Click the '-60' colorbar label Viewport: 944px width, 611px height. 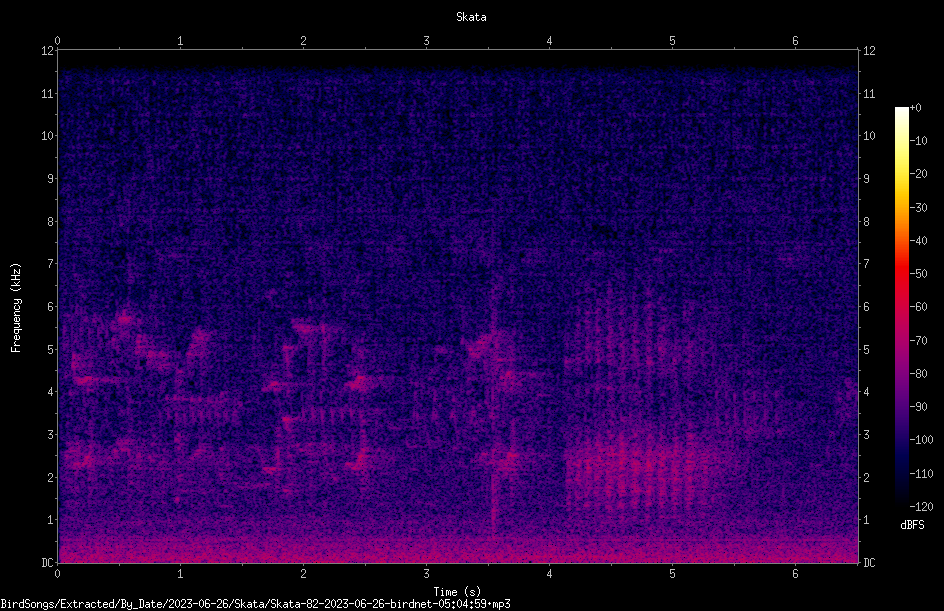click(918, 306)
